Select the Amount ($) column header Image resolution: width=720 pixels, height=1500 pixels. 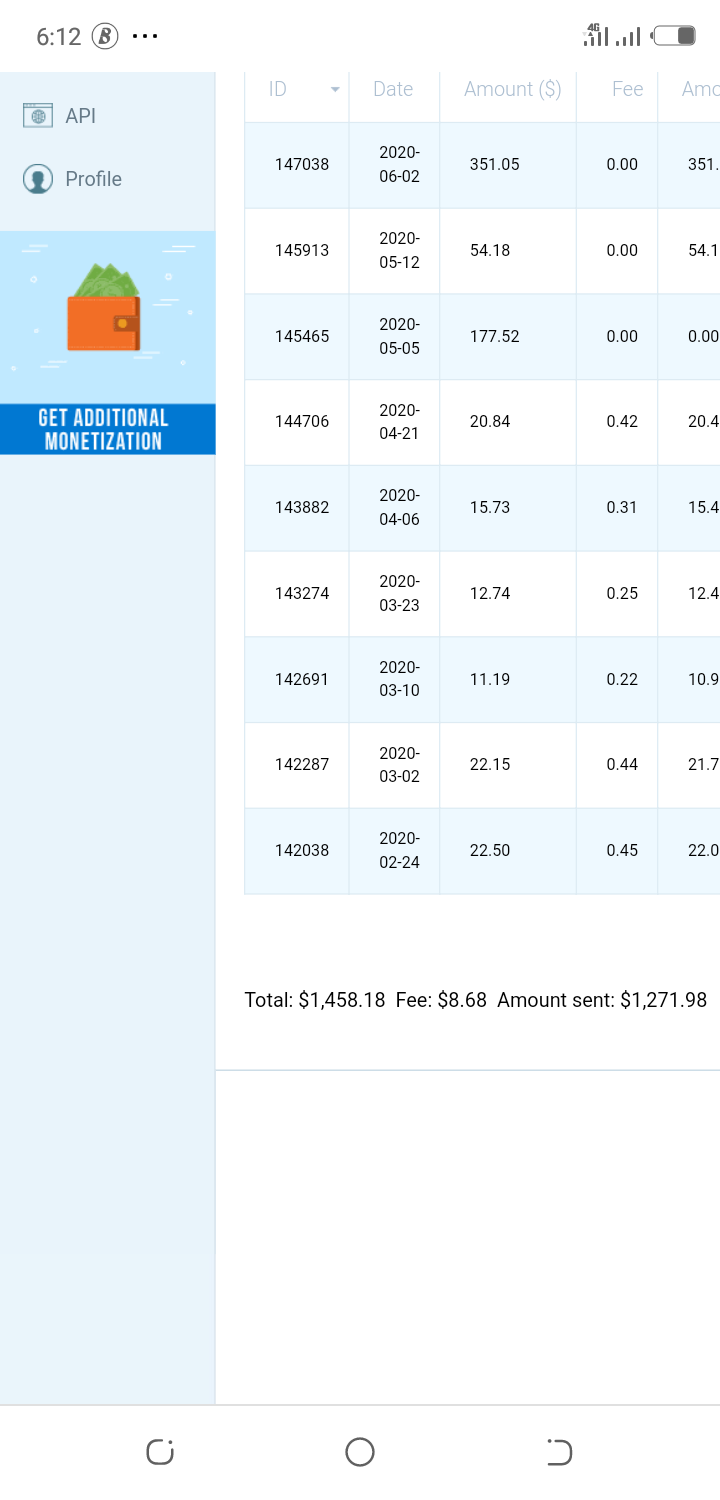tap(513, 89)
